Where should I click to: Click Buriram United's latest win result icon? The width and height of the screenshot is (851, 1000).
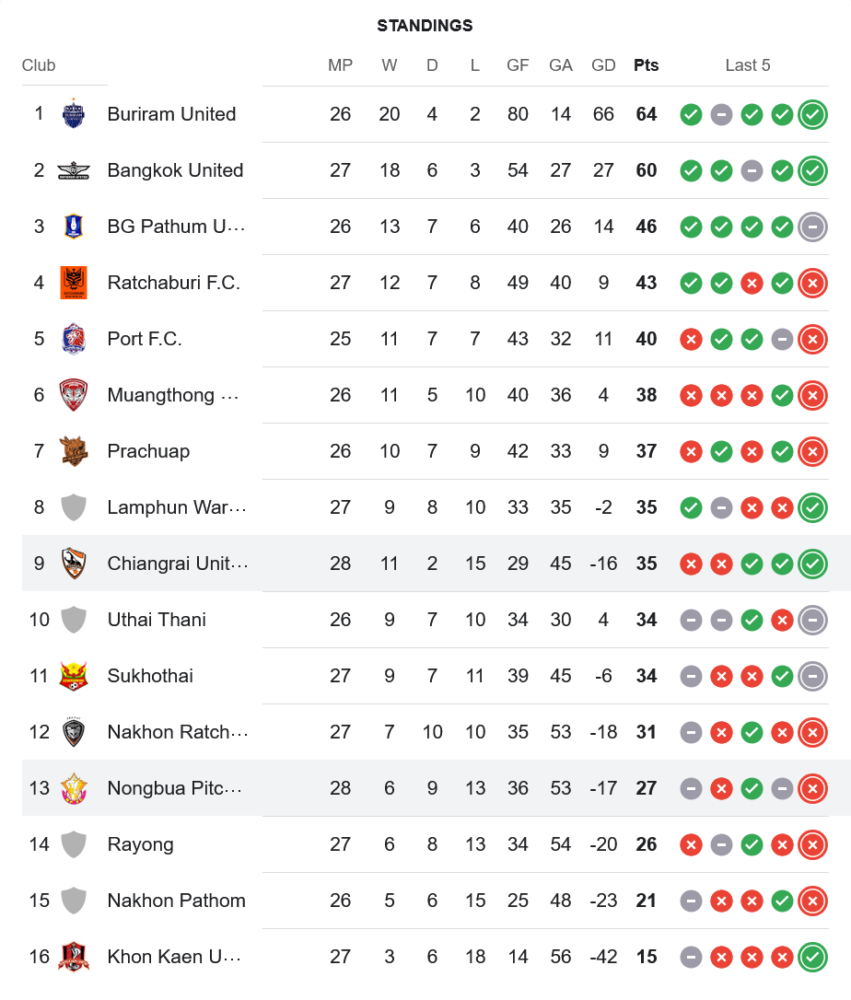(813, 114)
